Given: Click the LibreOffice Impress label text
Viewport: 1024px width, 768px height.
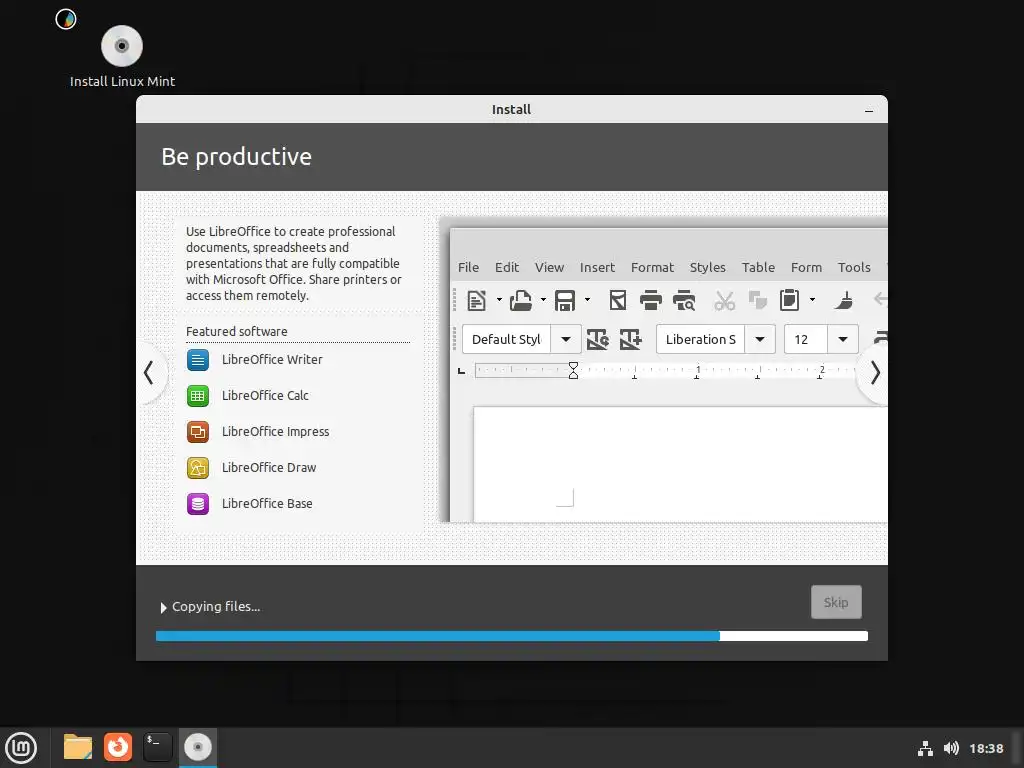Looking at the screenshot, I should (x=275, y=432).
